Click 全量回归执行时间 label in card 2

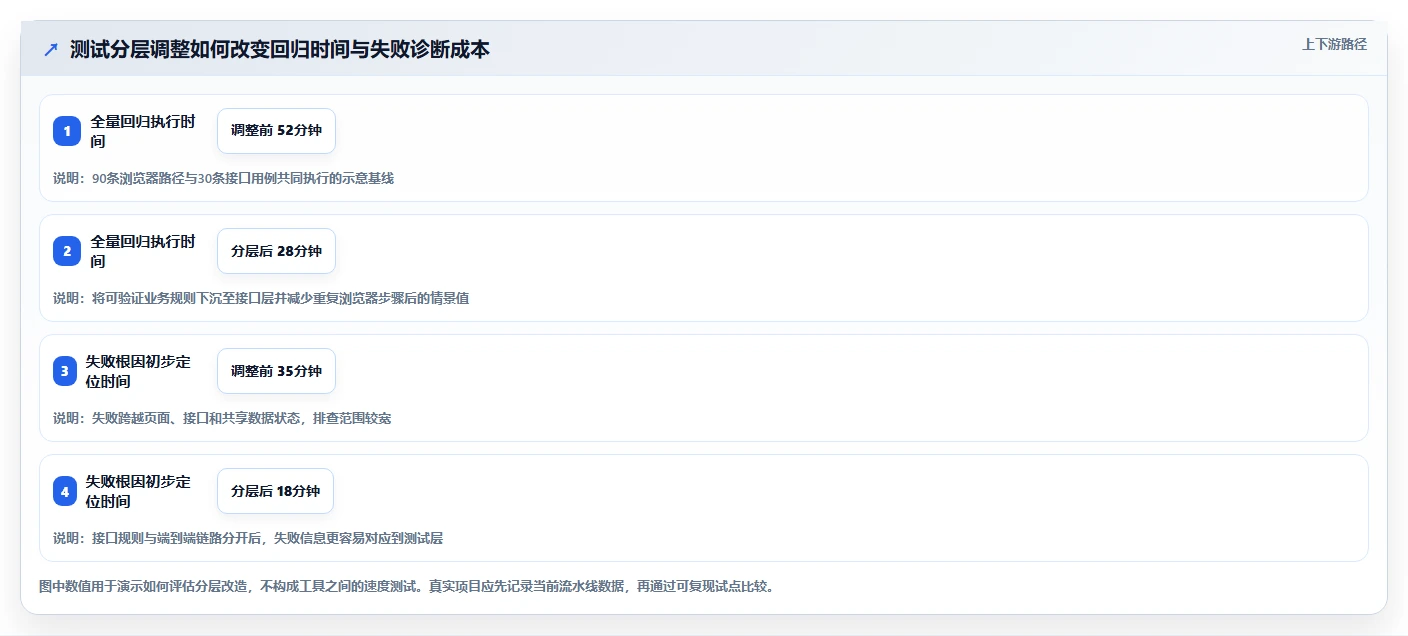point(143,251)
